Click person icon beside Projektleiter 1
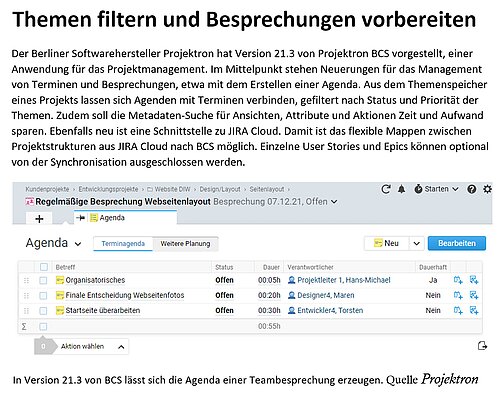 pyautogui.click(x=292, y=280)
